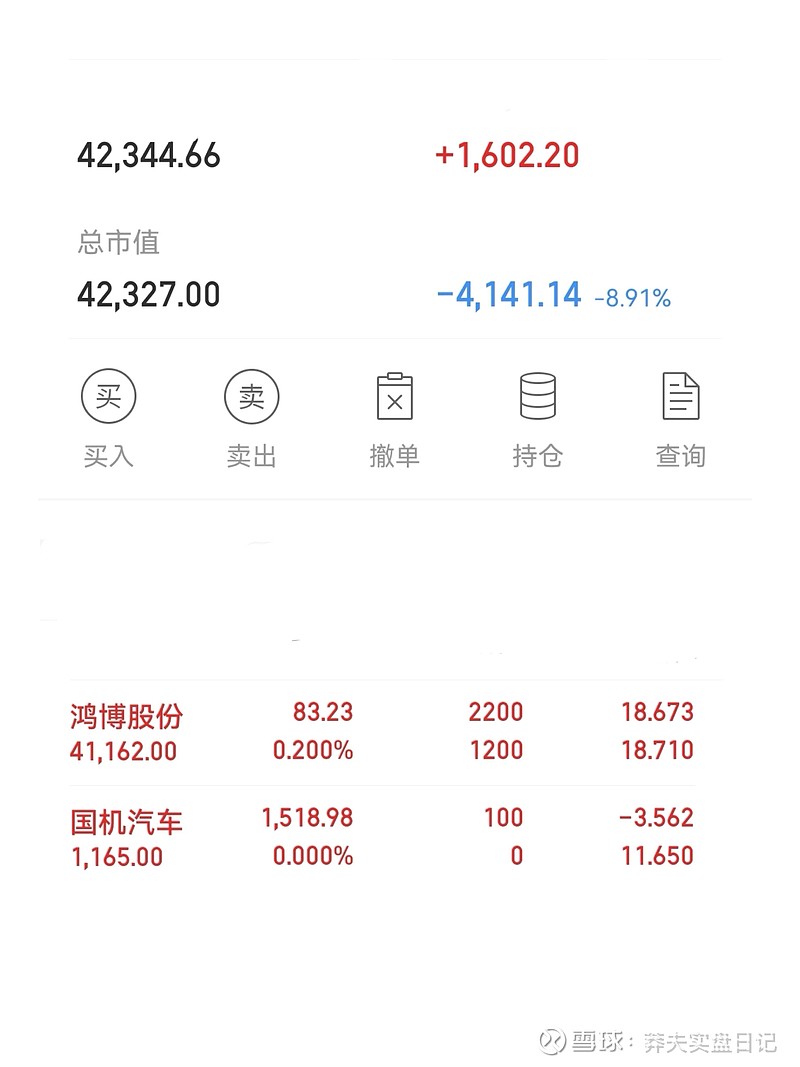Screen dimensions: 800x1067
Task: Click the 鸿博股份 market value 41,162.00
Action: click(123, 751)
